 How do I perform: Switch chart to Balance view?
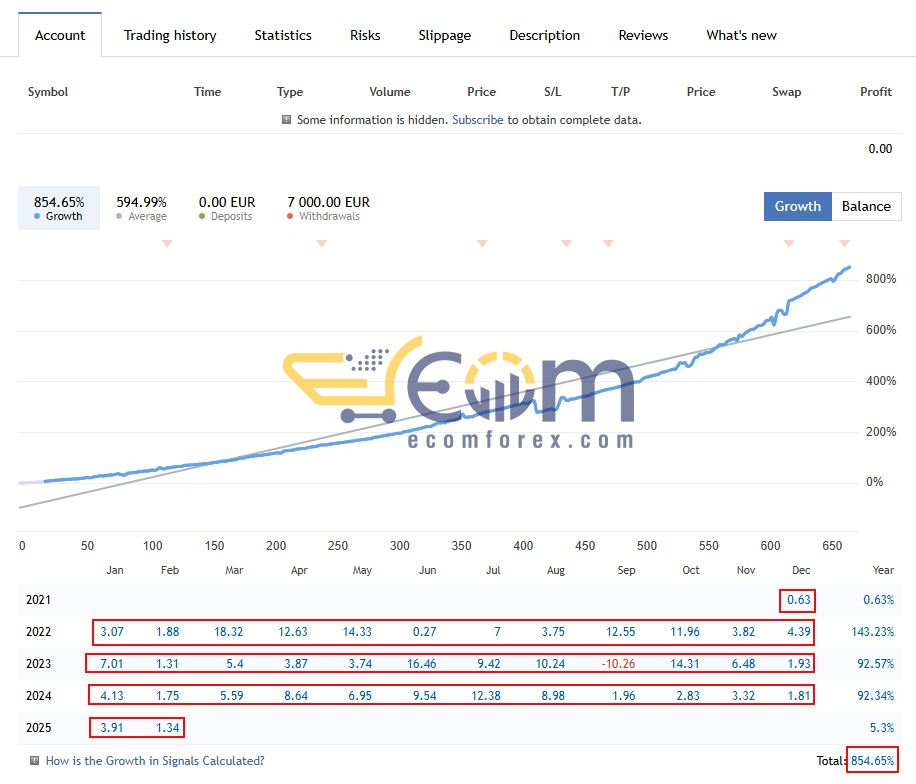[866, 206]
